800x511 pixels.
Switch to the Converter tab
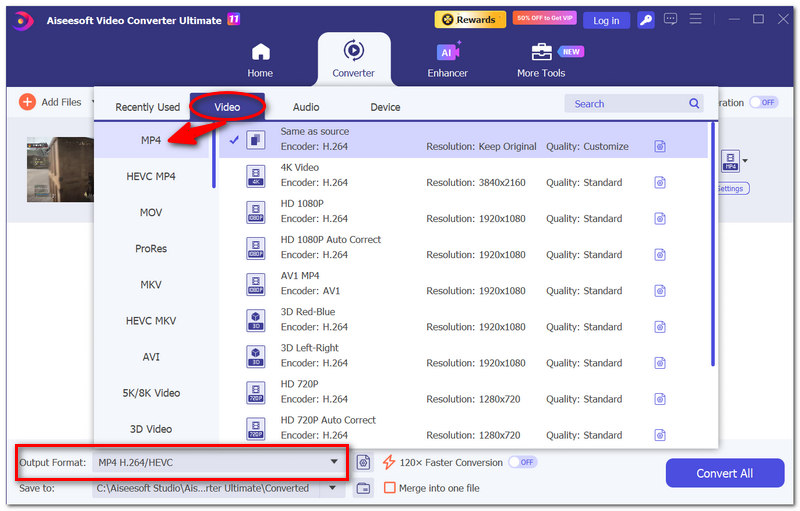tap(354, 60)
